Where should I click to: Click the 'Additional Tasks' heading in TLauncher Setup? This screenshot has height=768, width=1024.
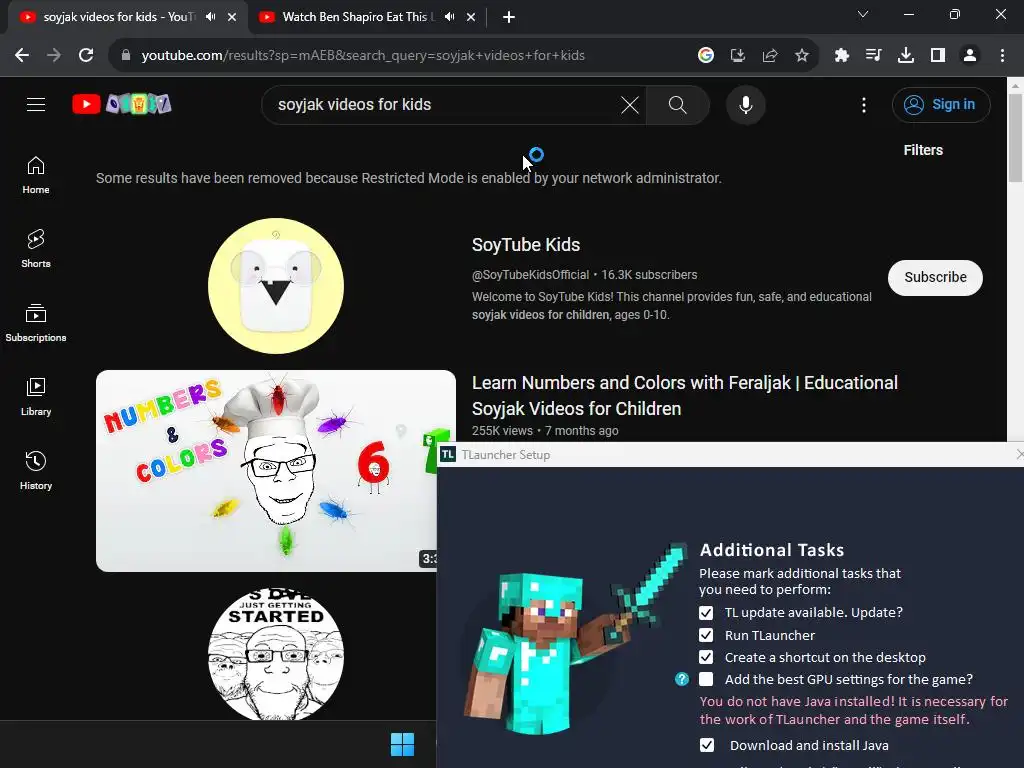pyautogui.click(x=772, y=550)
